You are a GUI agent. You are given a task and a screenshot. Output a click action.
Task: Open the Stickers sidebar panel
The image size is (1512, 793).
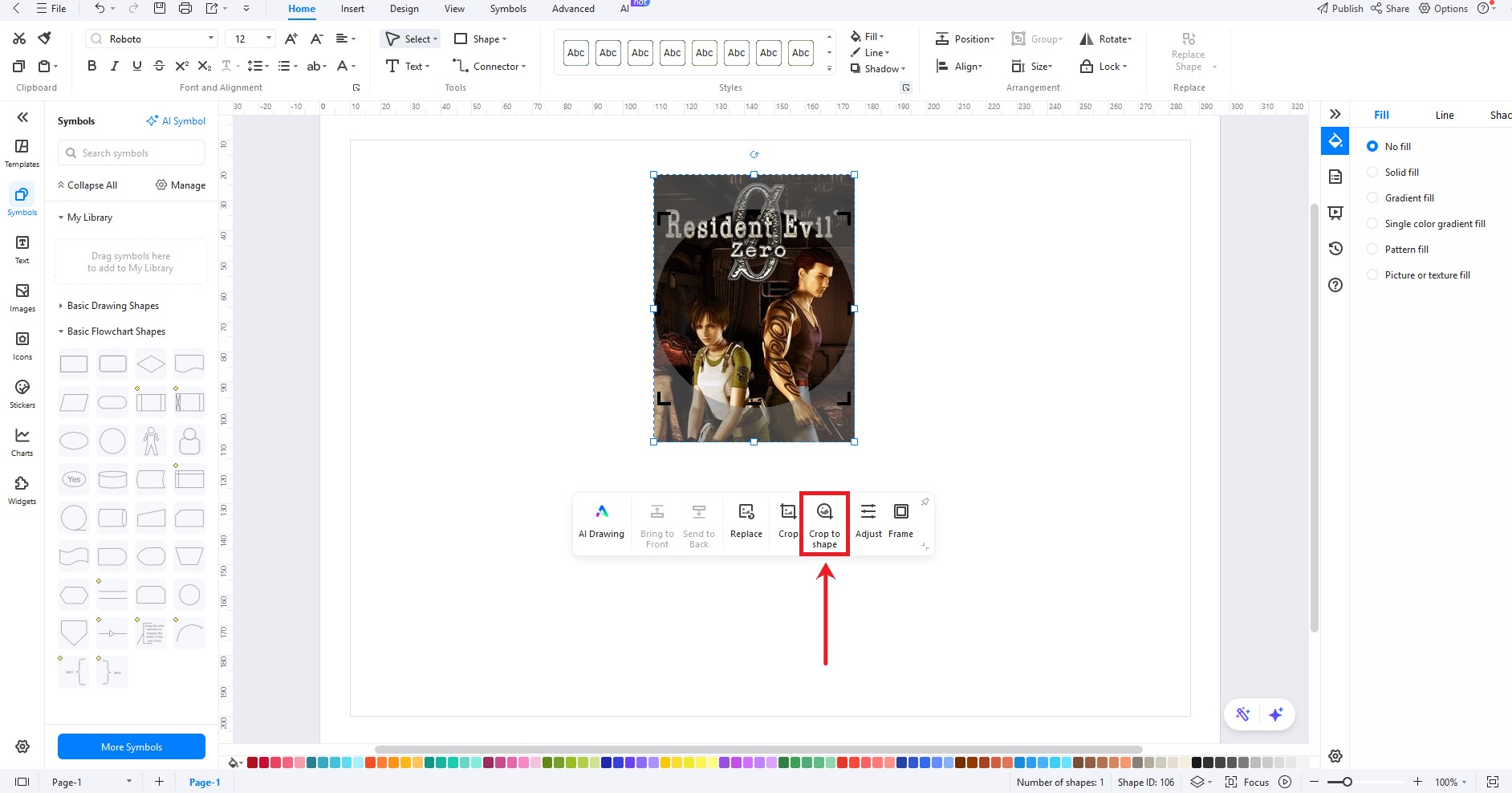[22, 393]
